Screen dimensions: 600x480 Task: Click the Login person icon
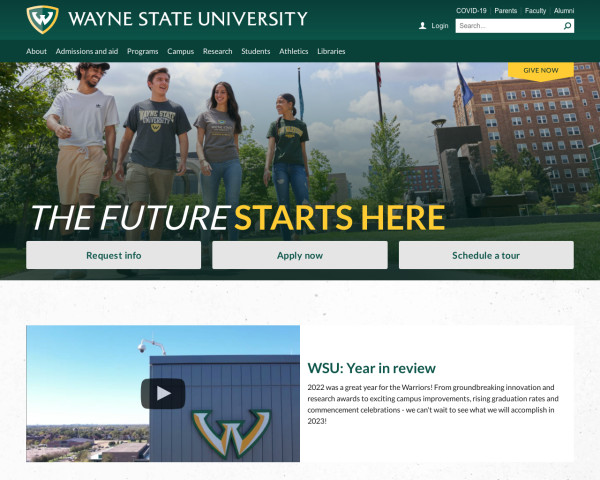422,26
